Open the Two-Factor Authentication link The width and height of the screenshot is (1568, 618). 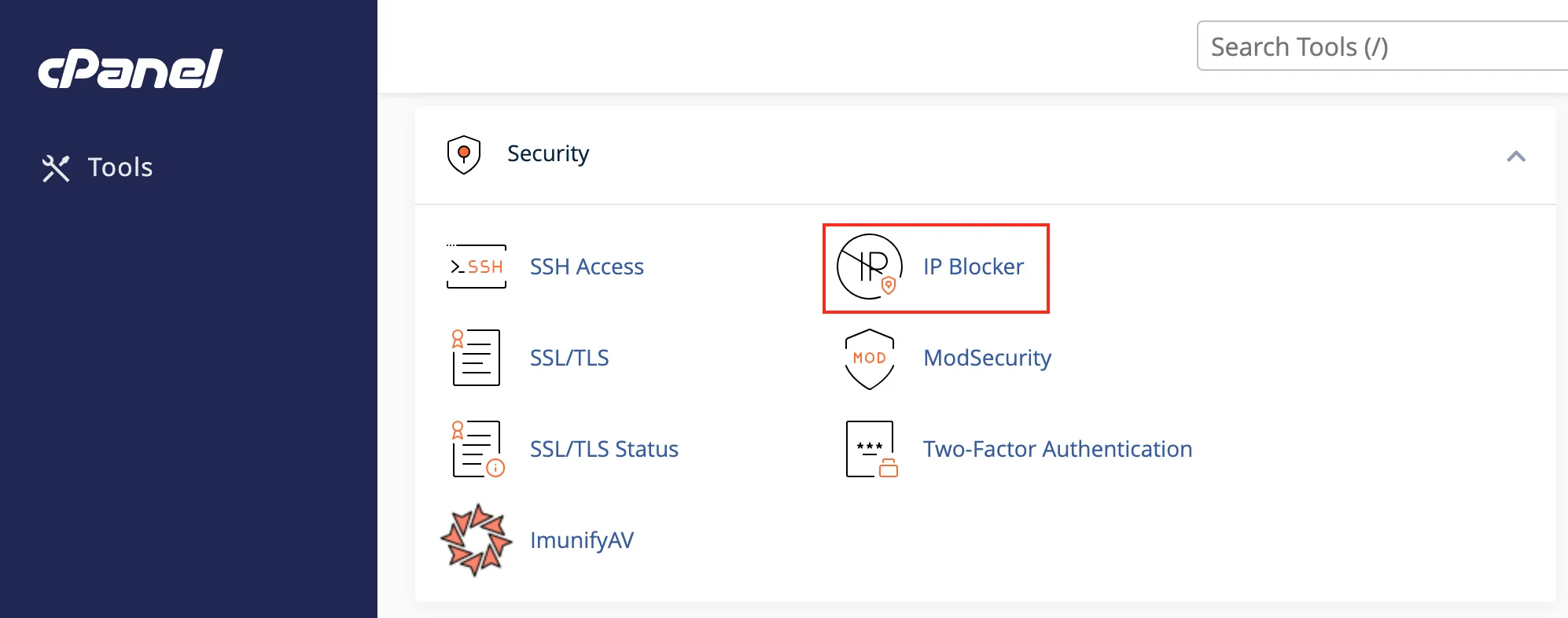tap(1058, 449)
